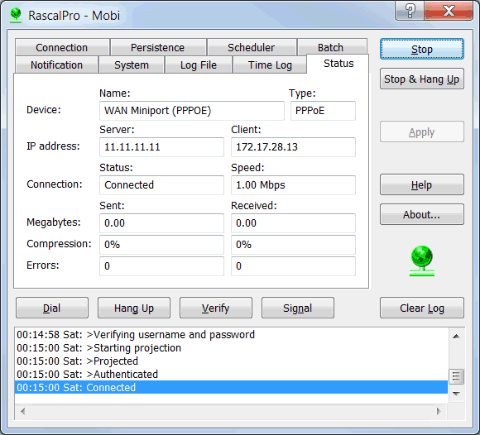Click the device Name field WAN Miniport (PPPOE)
The image size is (480, 435).
[x=192, y=111]
